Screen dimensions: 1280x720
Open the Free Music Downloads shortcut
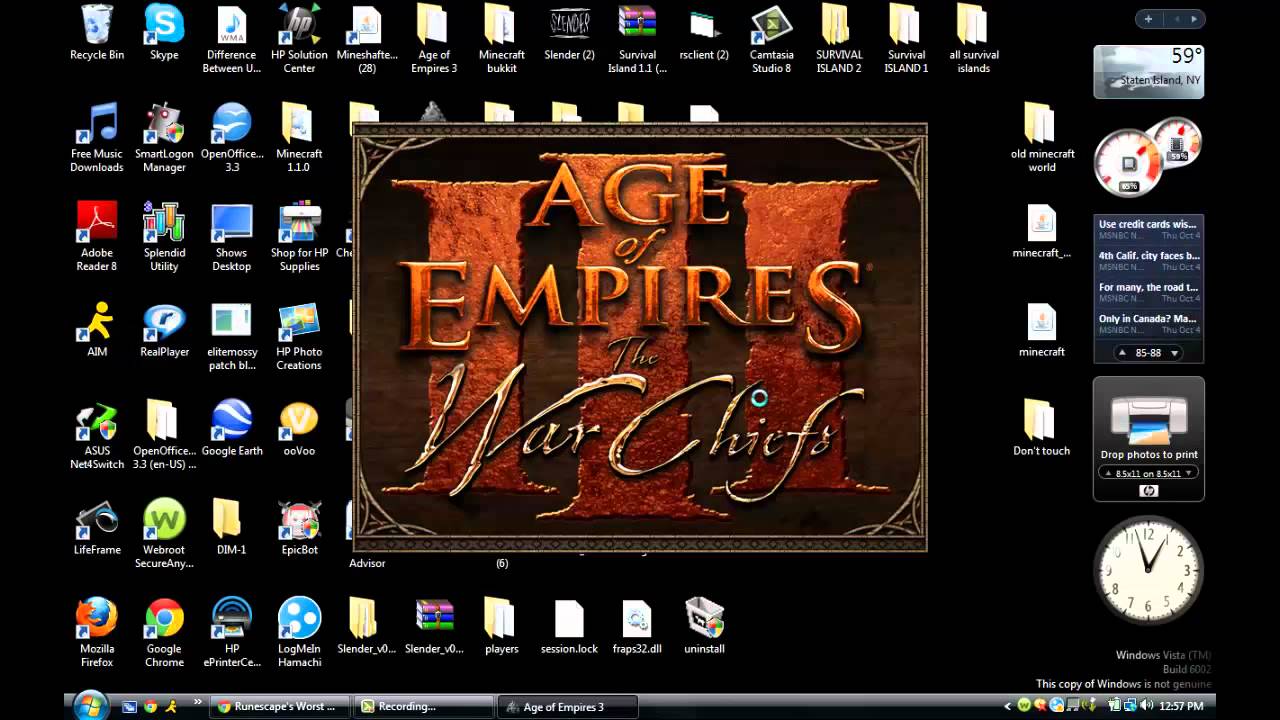pos(97,138)
